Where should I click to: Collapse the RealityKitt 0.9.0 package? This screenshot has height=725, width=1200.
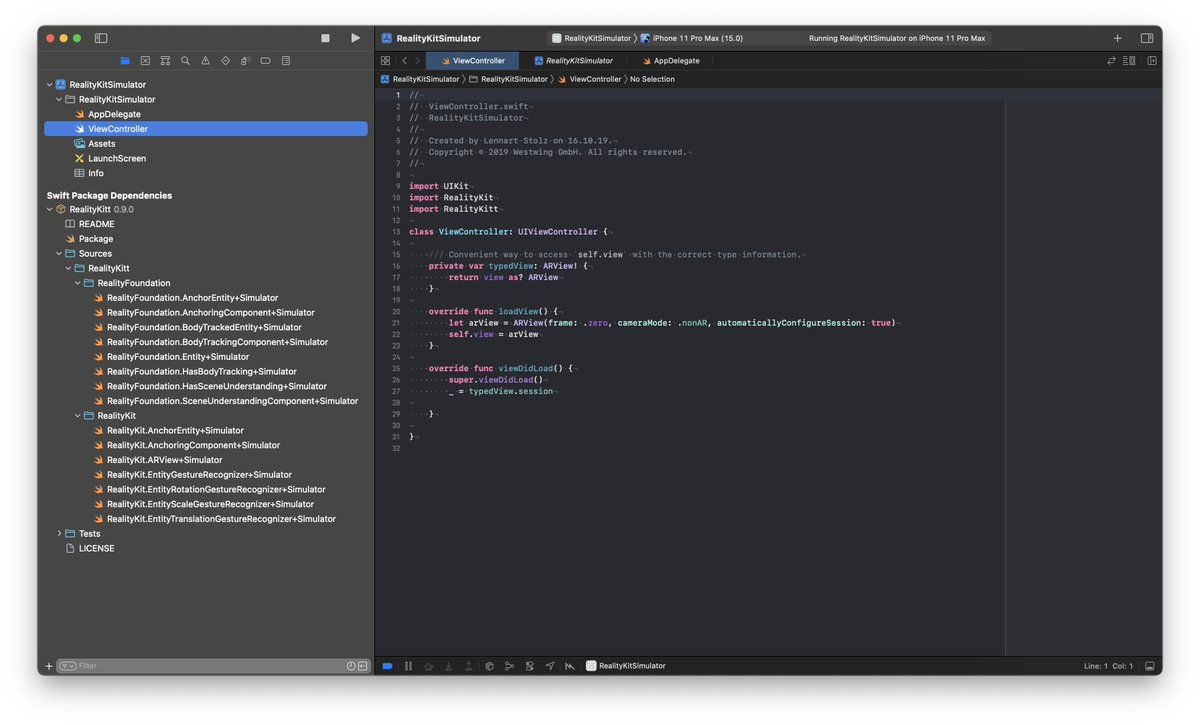point(49,210)
